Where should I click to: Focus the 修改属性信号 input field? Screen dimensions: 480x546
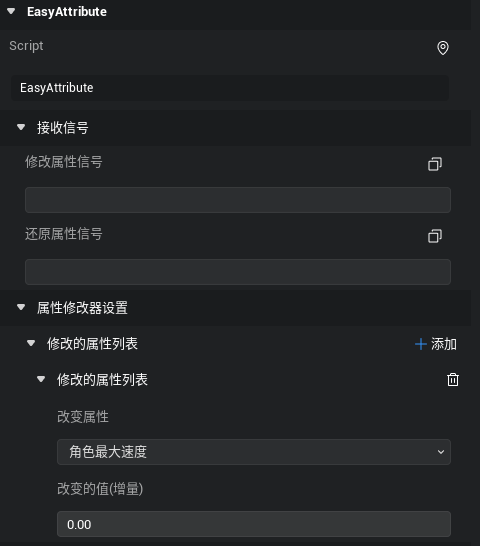pos(238,200)
